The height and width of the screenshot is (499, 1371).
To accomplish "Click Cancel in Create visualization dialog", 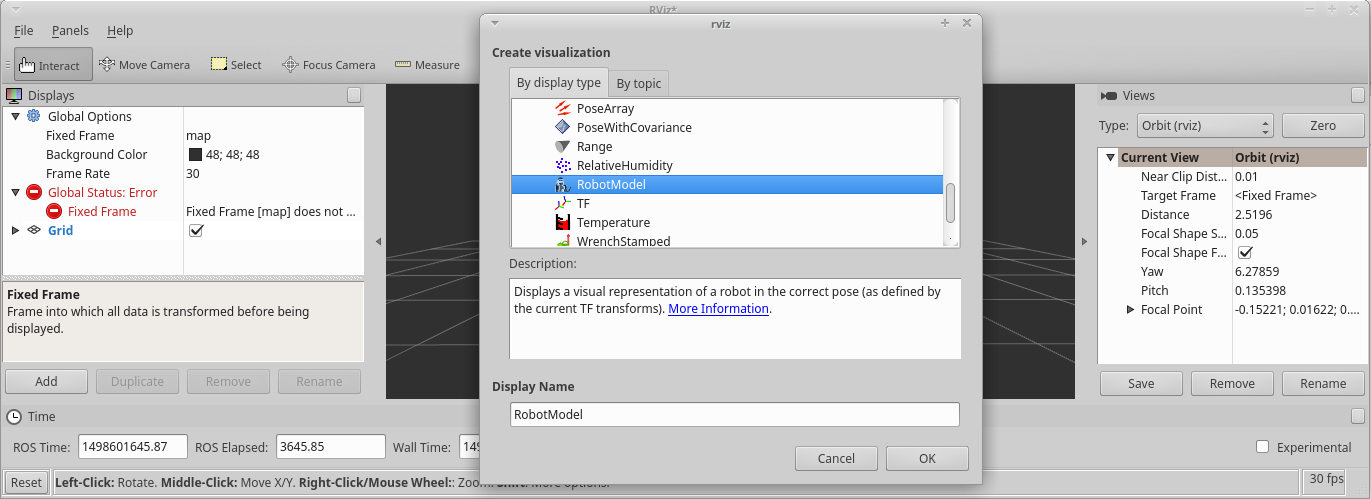I will pos(836,458).
